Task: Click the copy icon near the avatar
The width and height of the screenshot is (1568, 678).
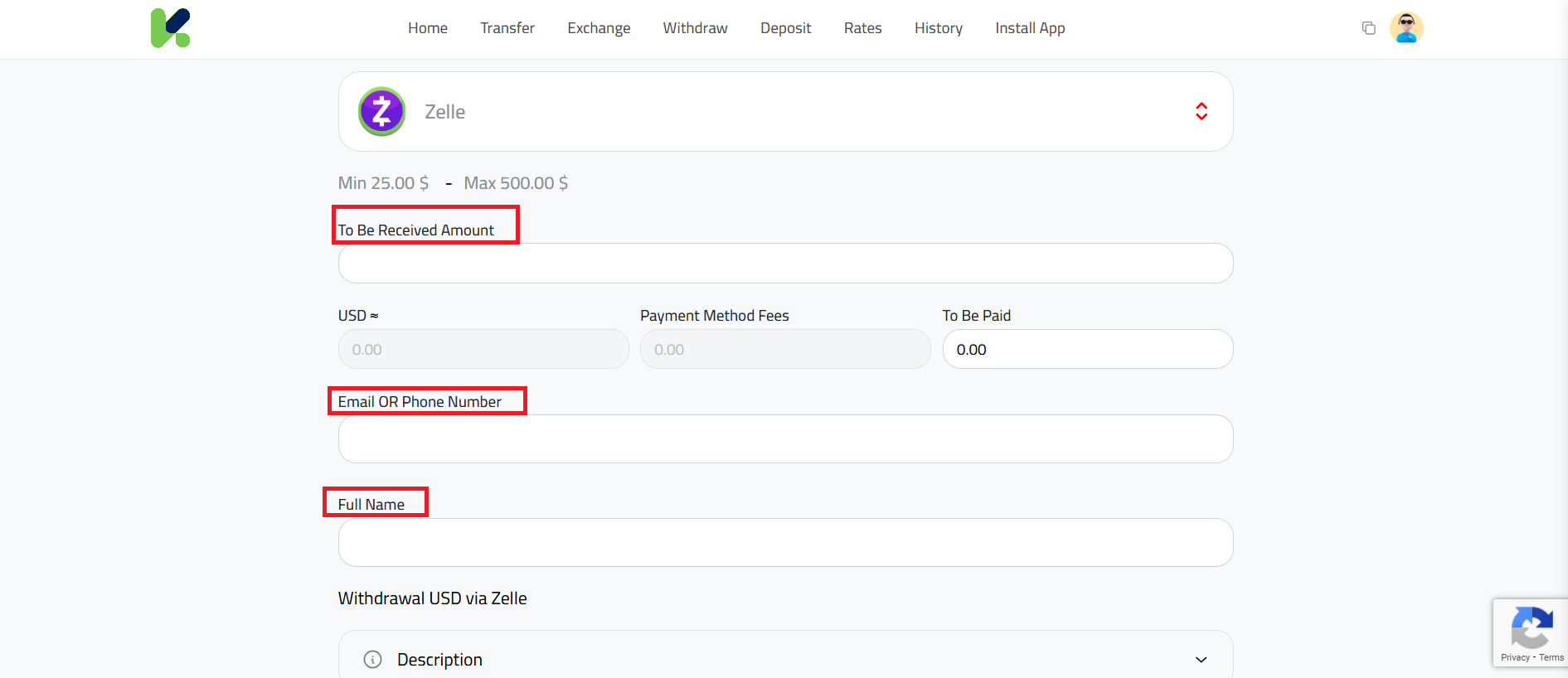Action: coord(1369,28)
